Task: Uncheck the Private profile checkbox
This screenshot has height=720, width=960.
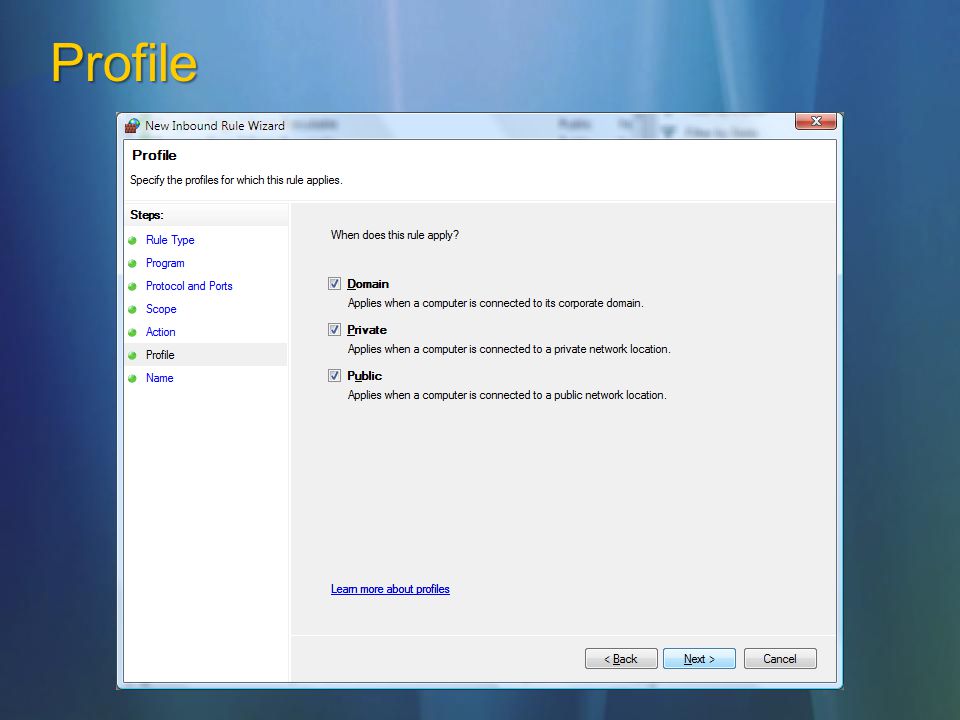Action: point(334,329)
